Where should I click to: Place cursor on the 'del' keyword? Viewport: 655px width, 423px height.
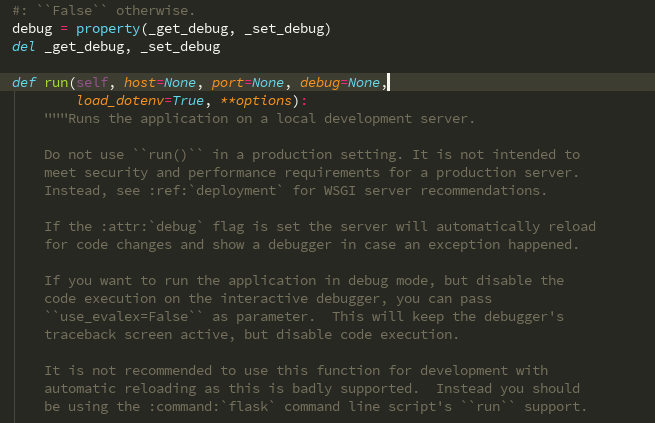pyautogui.click(x=24, y=46)
